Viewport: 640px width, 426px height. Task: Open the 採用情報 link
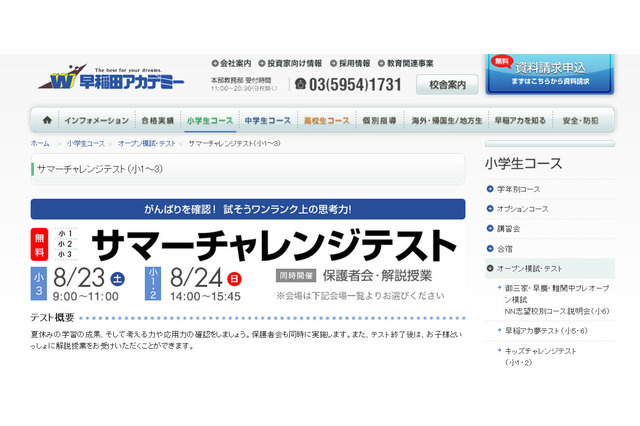point(355,63)
